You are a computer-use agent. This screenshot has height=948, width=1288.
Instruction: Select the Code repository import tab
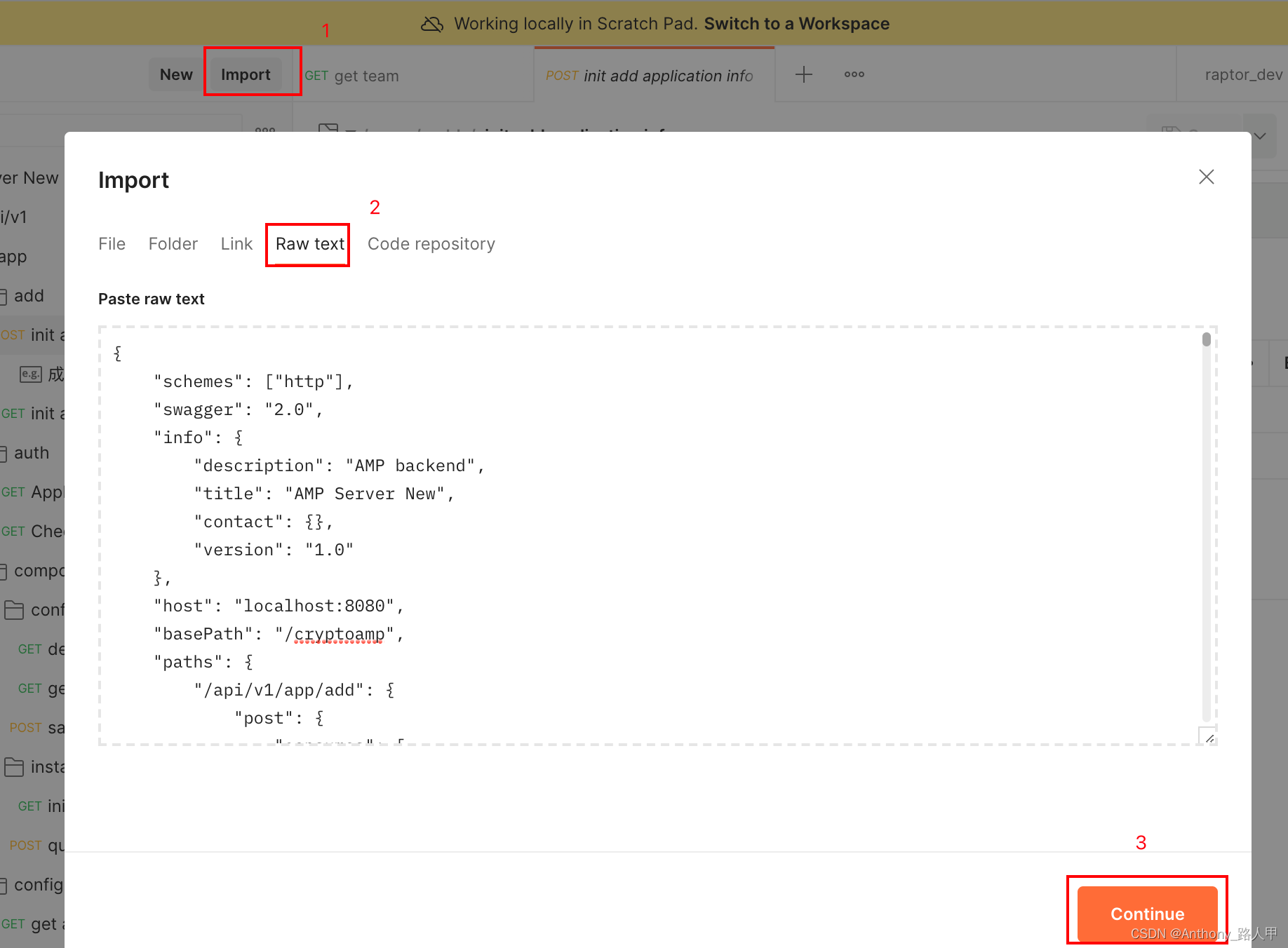431,243
